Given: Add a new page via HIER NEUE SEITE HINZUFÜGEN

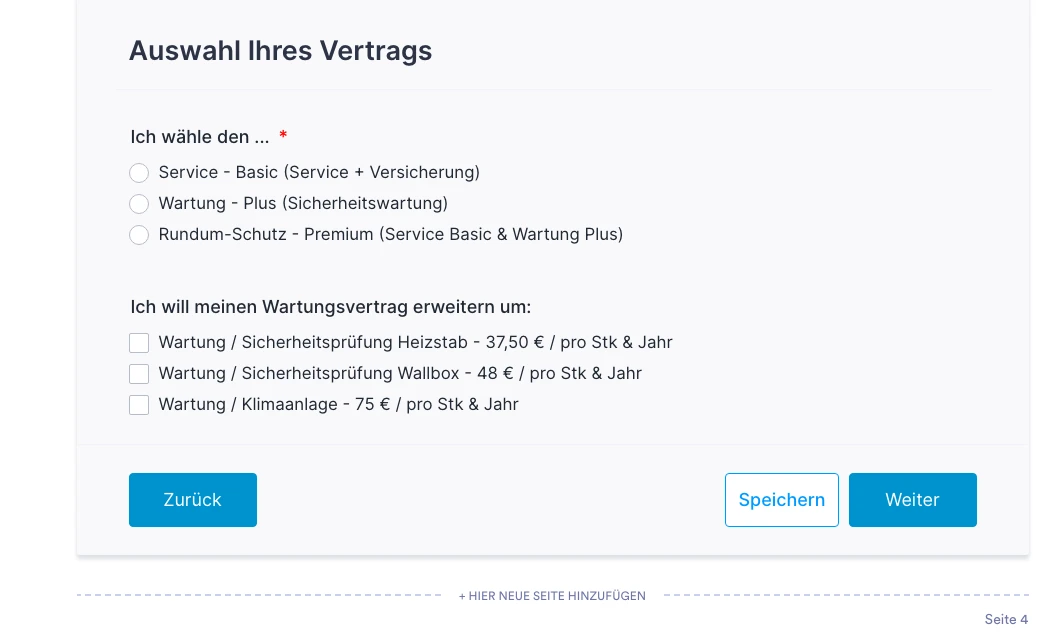Looking at the screenshot, I should point(552,595).
